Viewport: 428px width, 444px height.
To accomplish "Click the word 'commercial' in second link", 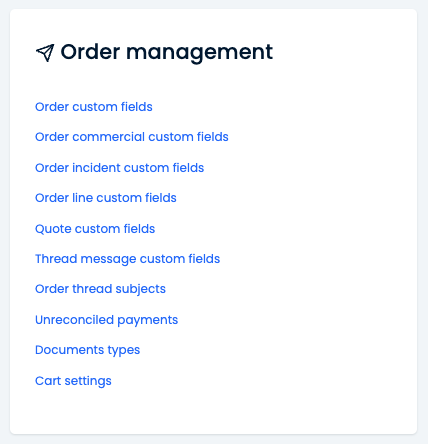I will pos(108,137).
